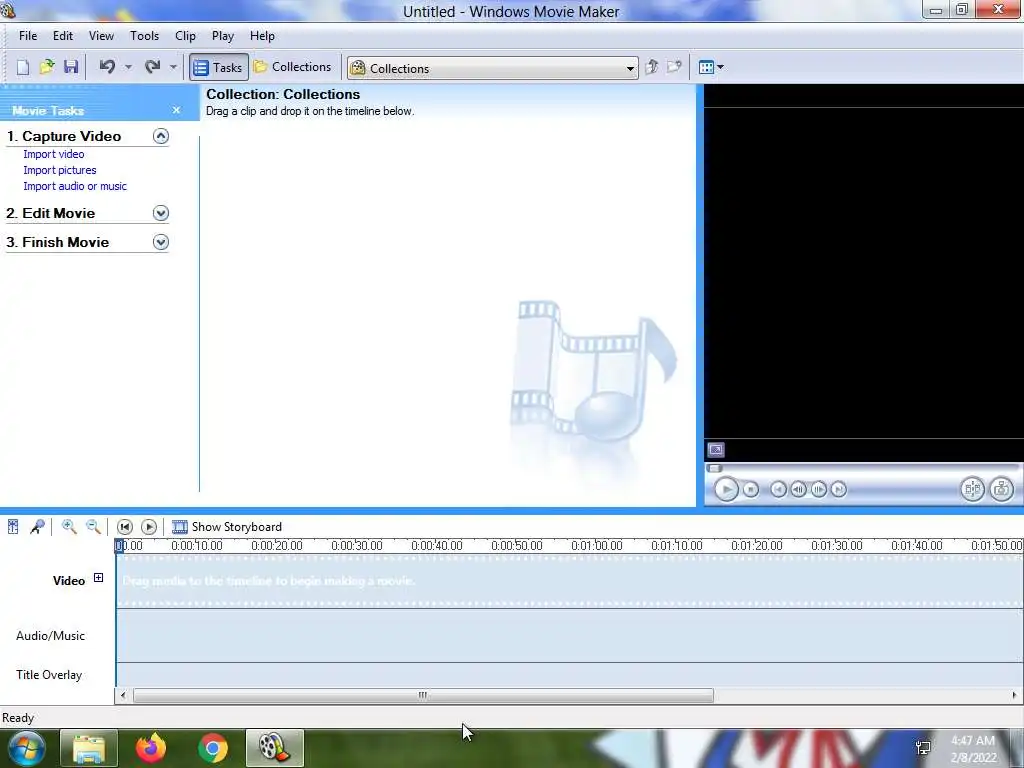Click the timeline scroll left arrow
The height and width of the screenshot is (768, 1024).
123,696
